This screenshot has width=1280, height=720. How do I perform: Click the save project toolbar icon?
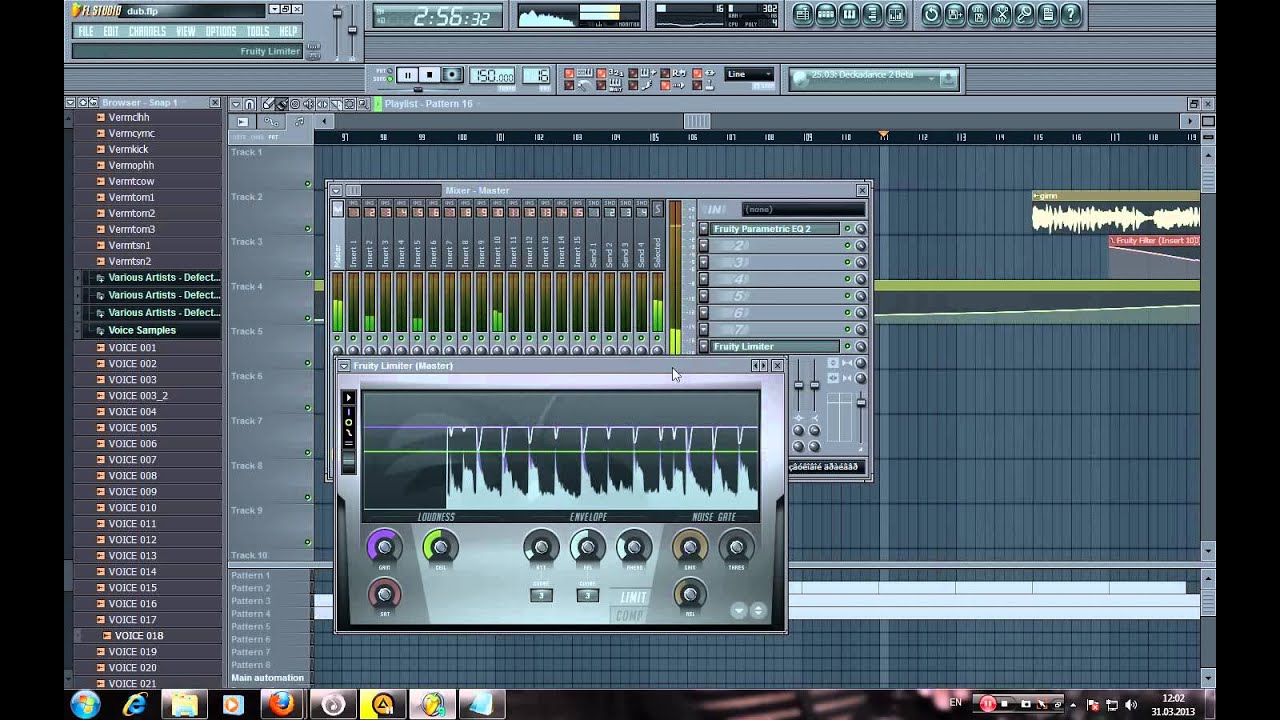coord(955,14)
